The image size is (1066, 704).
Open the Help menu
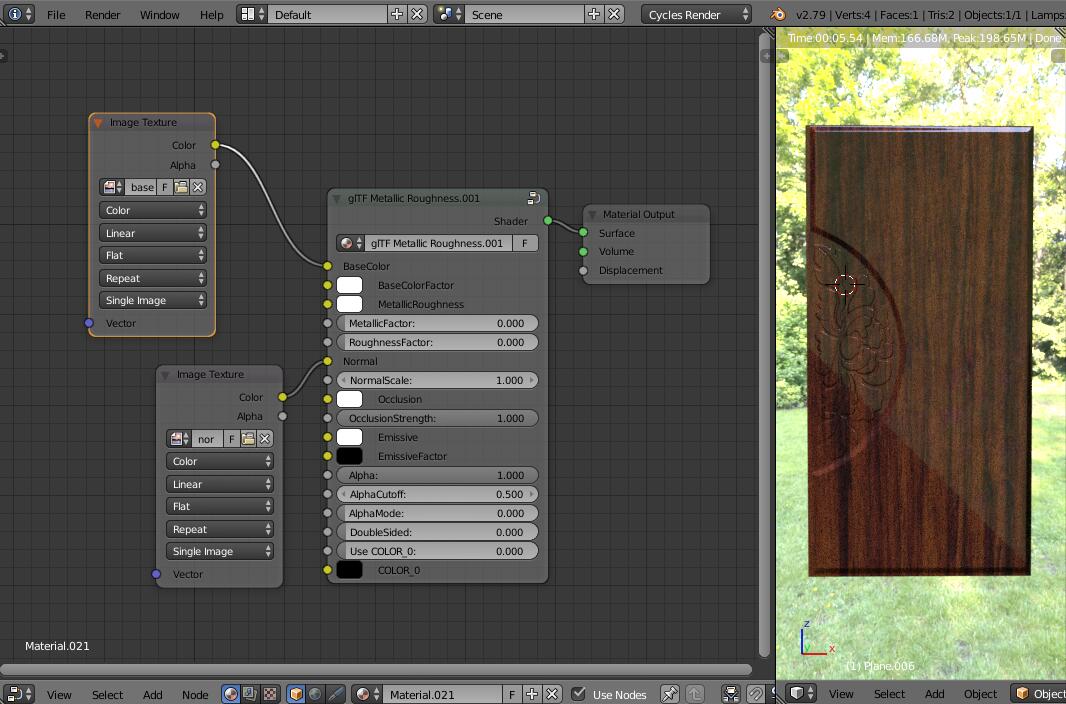(211, 14)
